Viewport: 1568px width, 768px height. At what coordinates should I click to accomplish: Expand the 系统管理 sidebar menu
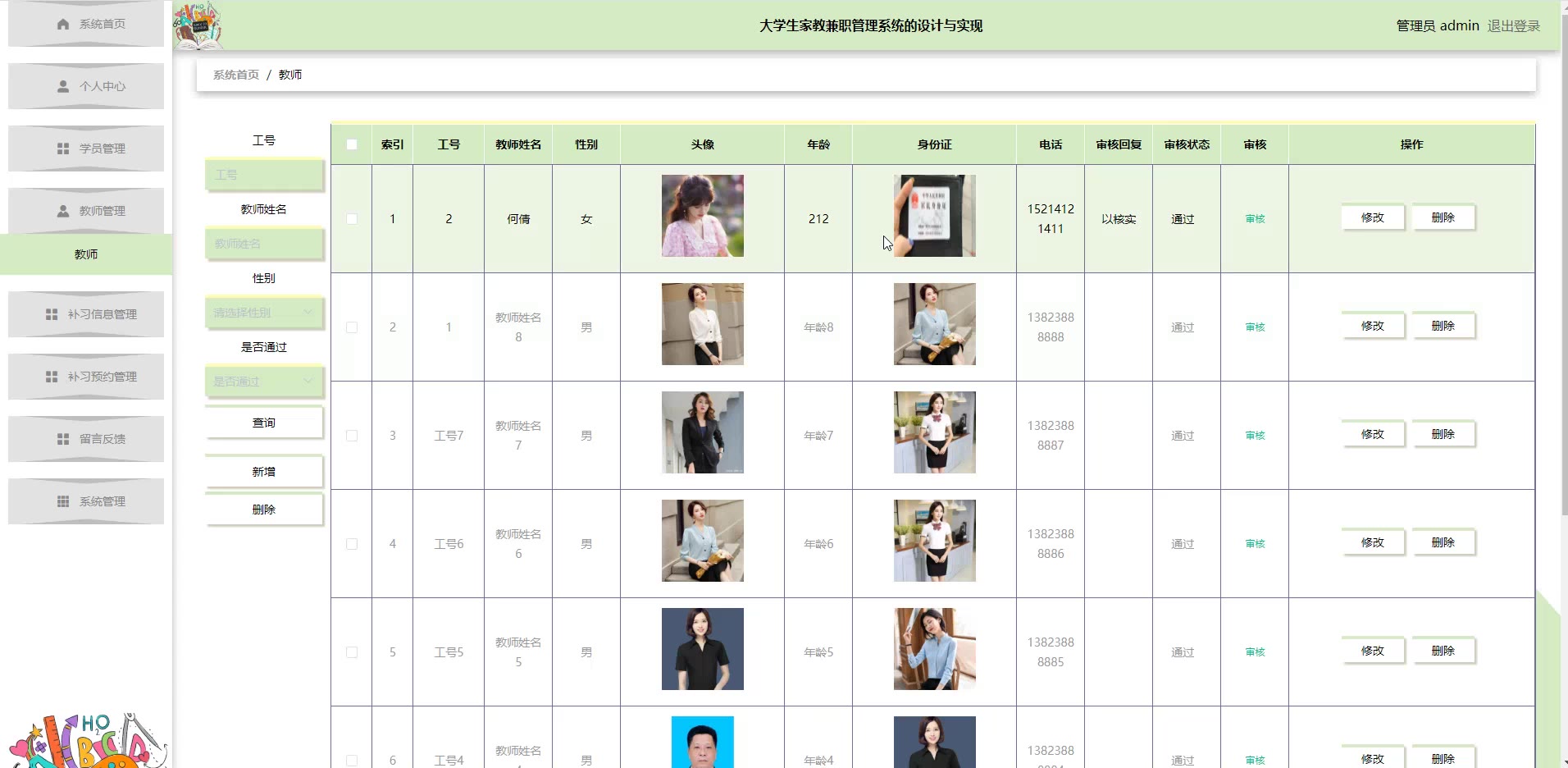point(86,501)
